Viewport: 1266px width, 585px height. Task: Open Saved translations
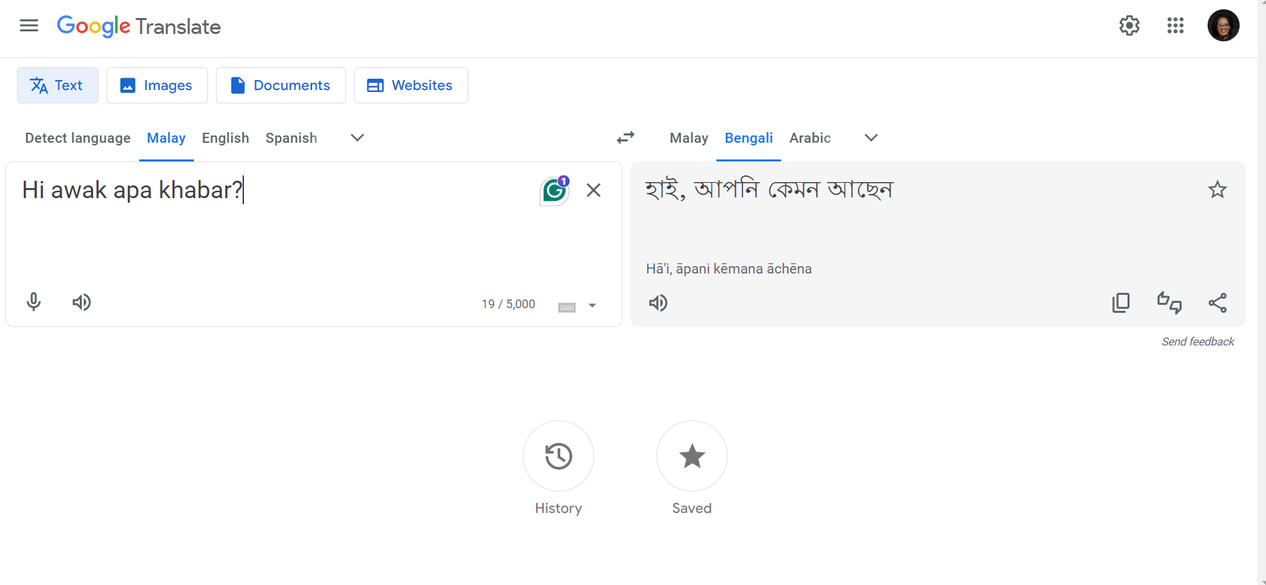(692, 456)
